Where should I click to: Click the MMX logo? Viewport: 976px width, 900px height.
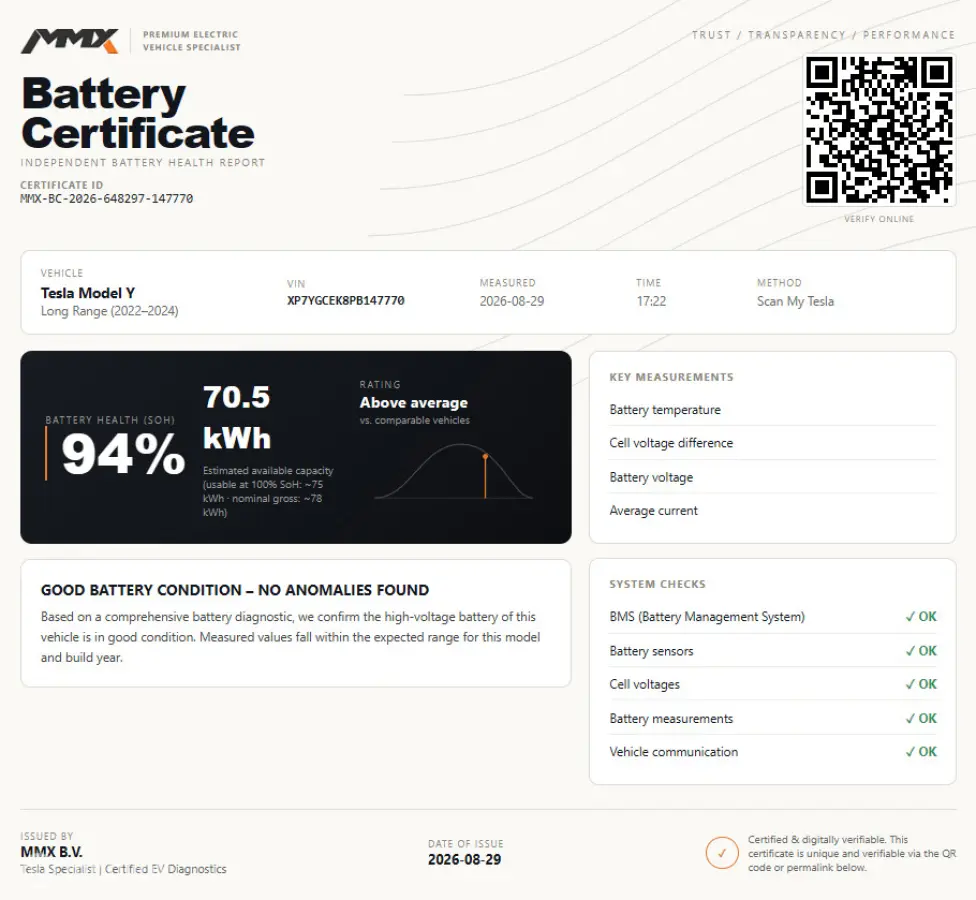click(70, 41)
